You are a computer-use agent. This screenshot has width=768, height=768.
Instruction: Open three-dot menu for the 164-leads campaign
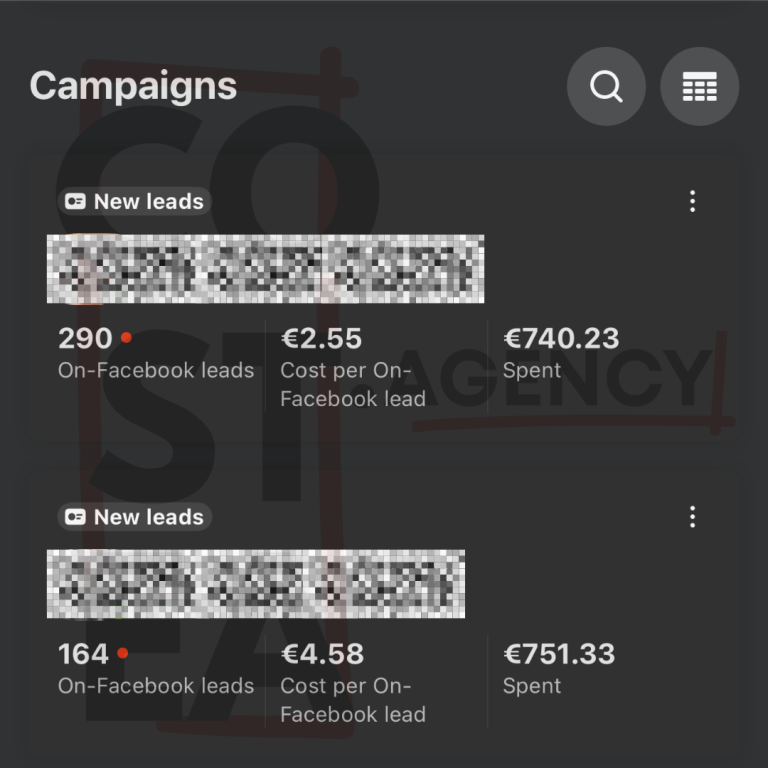click(x=692, y=517)
